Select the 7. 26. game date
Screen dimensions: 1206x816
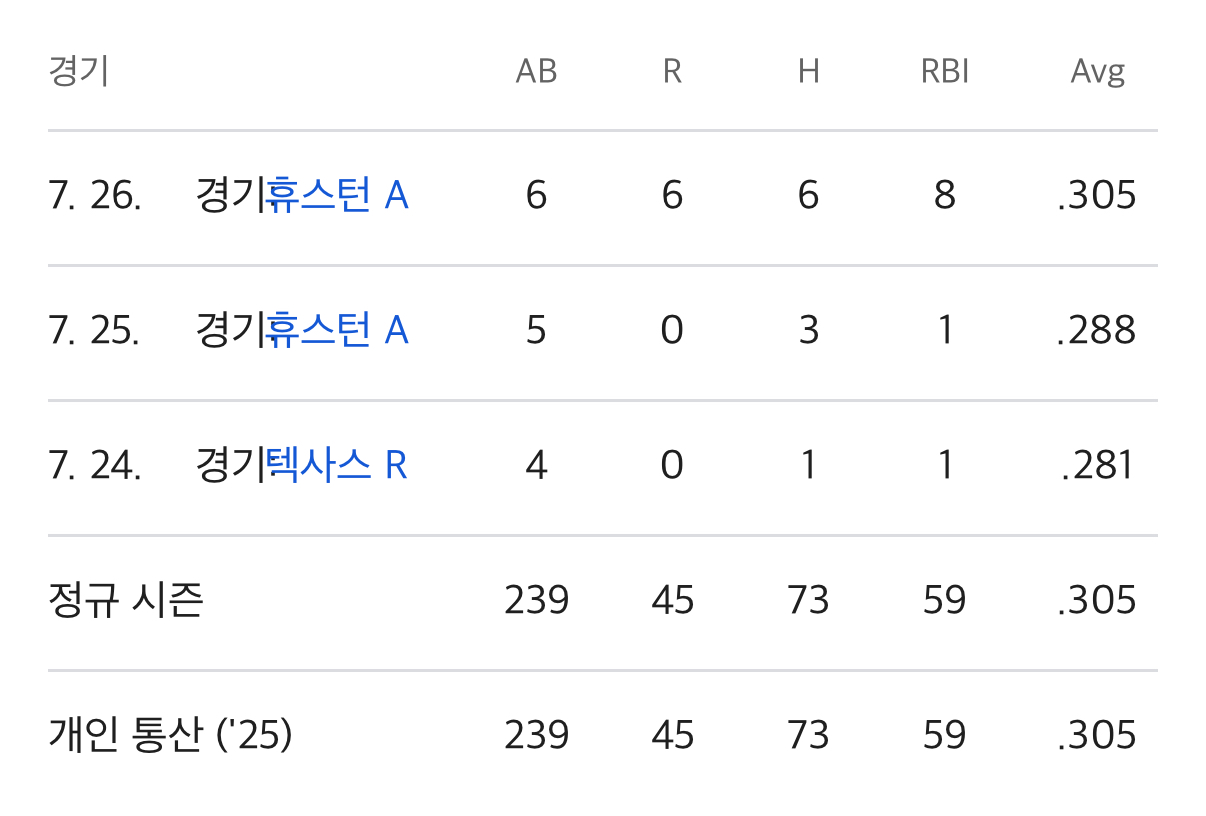coord(94,195)
